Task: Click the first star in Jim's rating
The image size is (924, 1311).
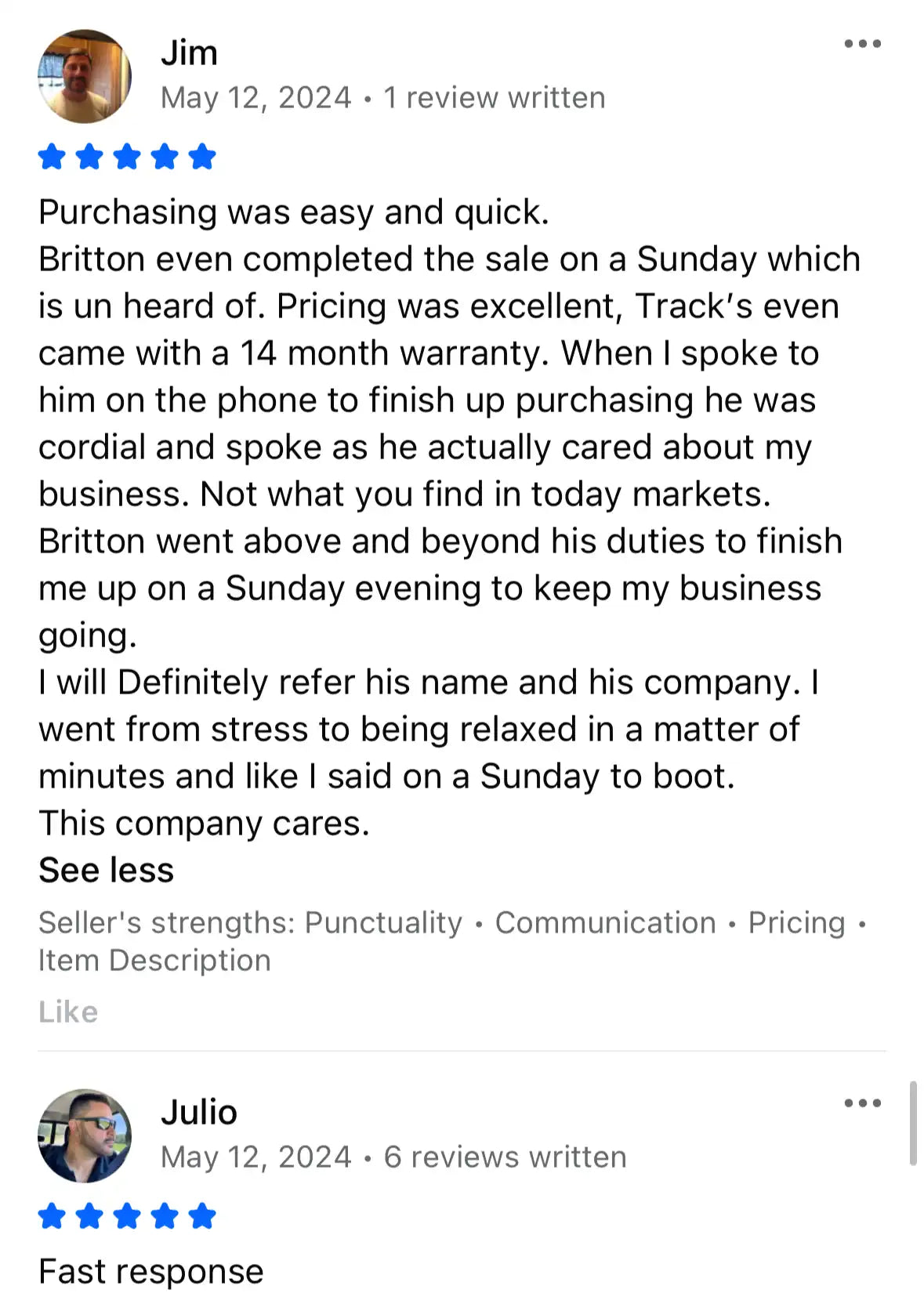Action: click(52, 157)
